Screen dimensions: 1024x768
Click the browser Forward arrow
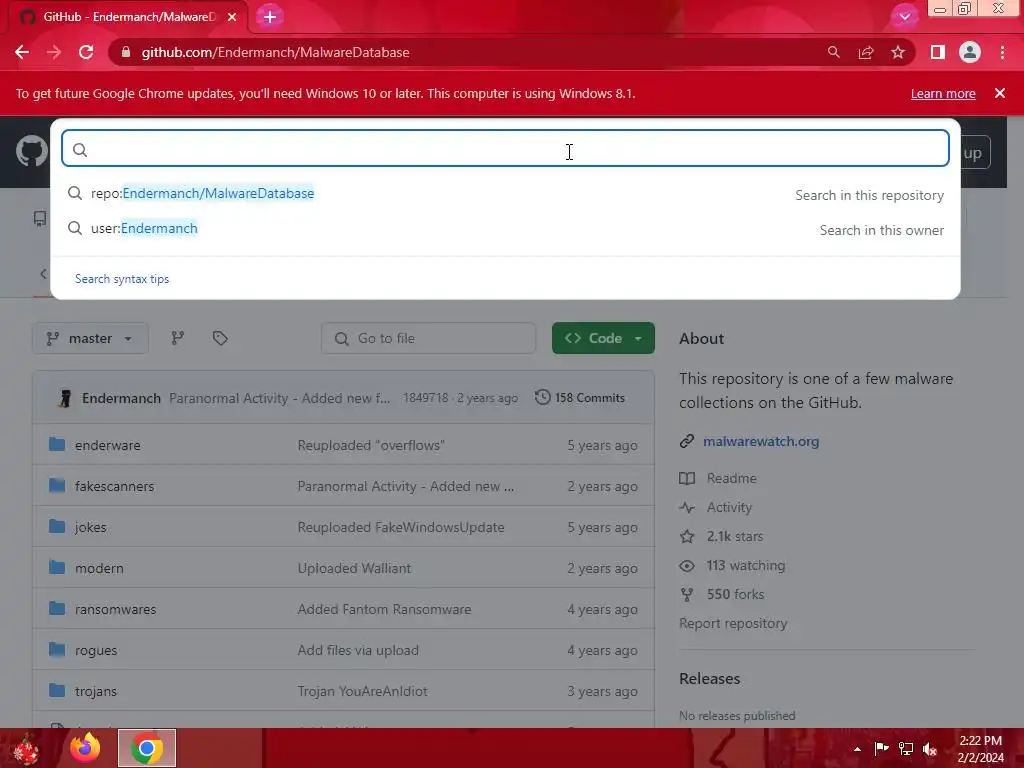pyautogui.click(x=54, y=52)
